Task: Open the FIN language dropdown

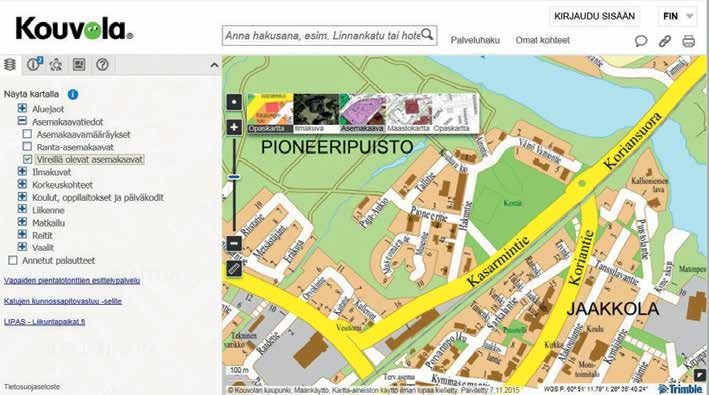Action: [x=677, y=17]
